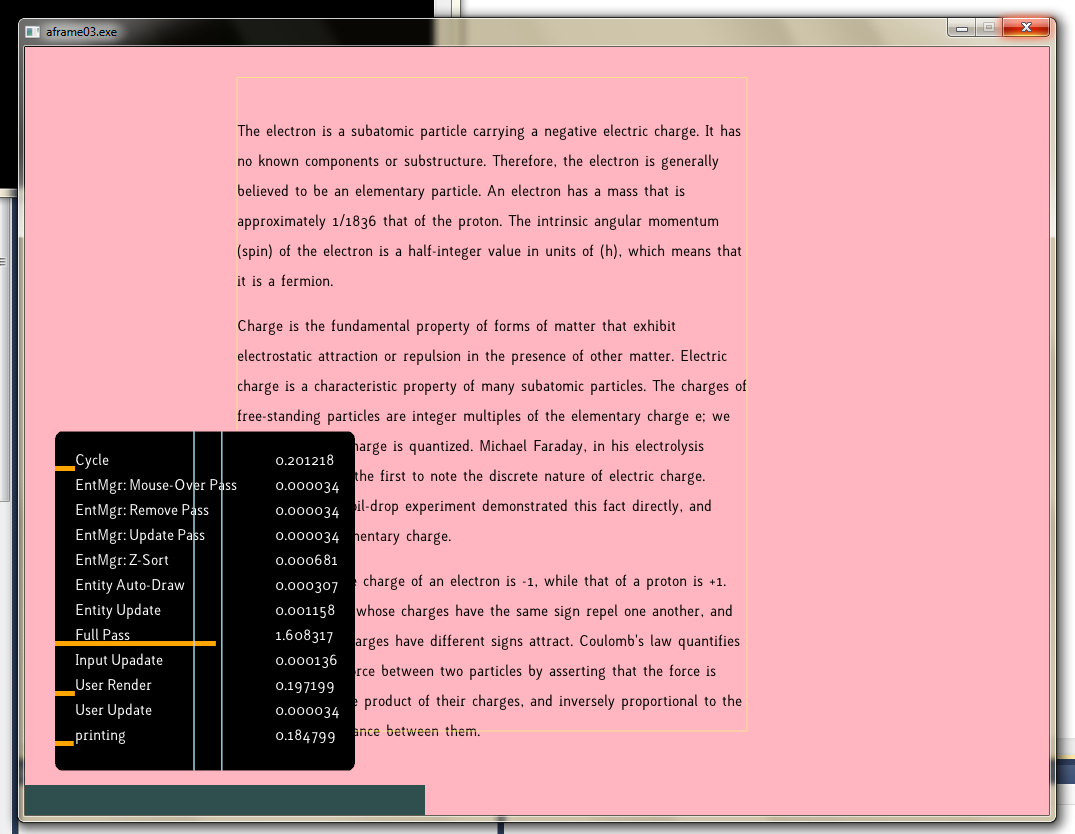
Task: Click the EntMgr: Mouse-Over Pass entry
Action: (155, 485)
